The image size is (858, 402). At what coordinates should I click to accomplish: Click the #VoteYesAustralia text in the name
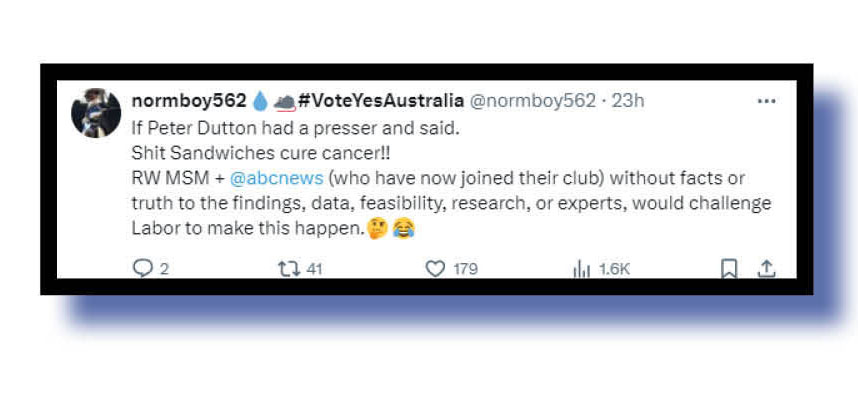(x=381, y=101)
